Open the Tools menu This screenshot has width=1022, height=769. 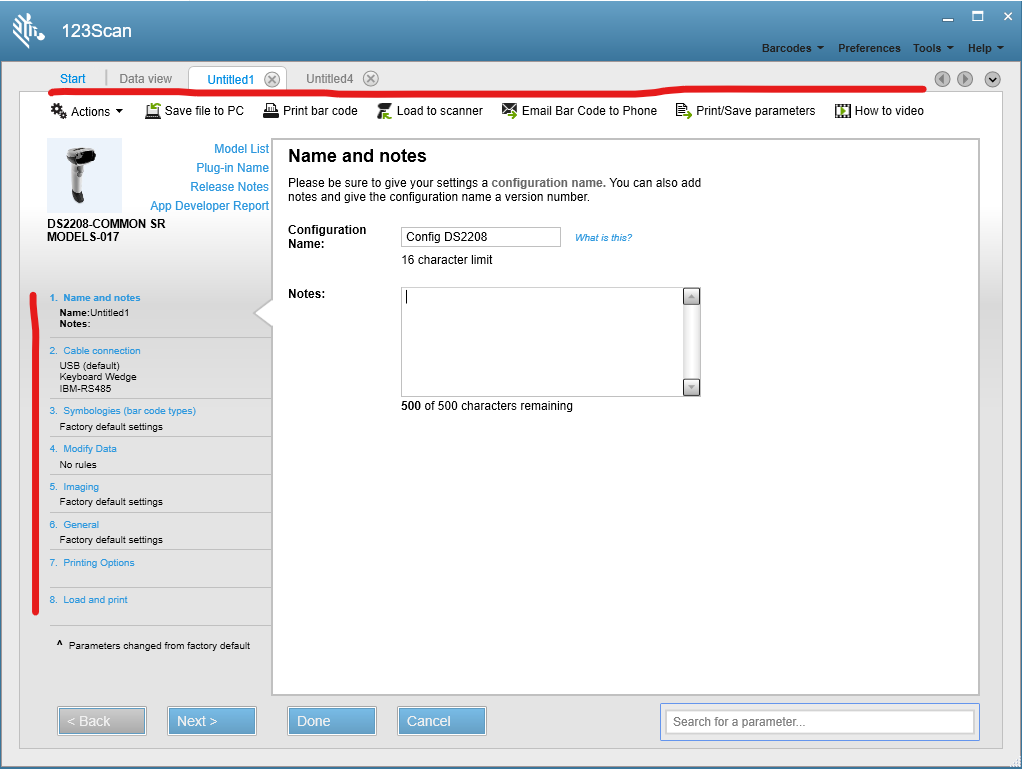[x=933, y=48]
